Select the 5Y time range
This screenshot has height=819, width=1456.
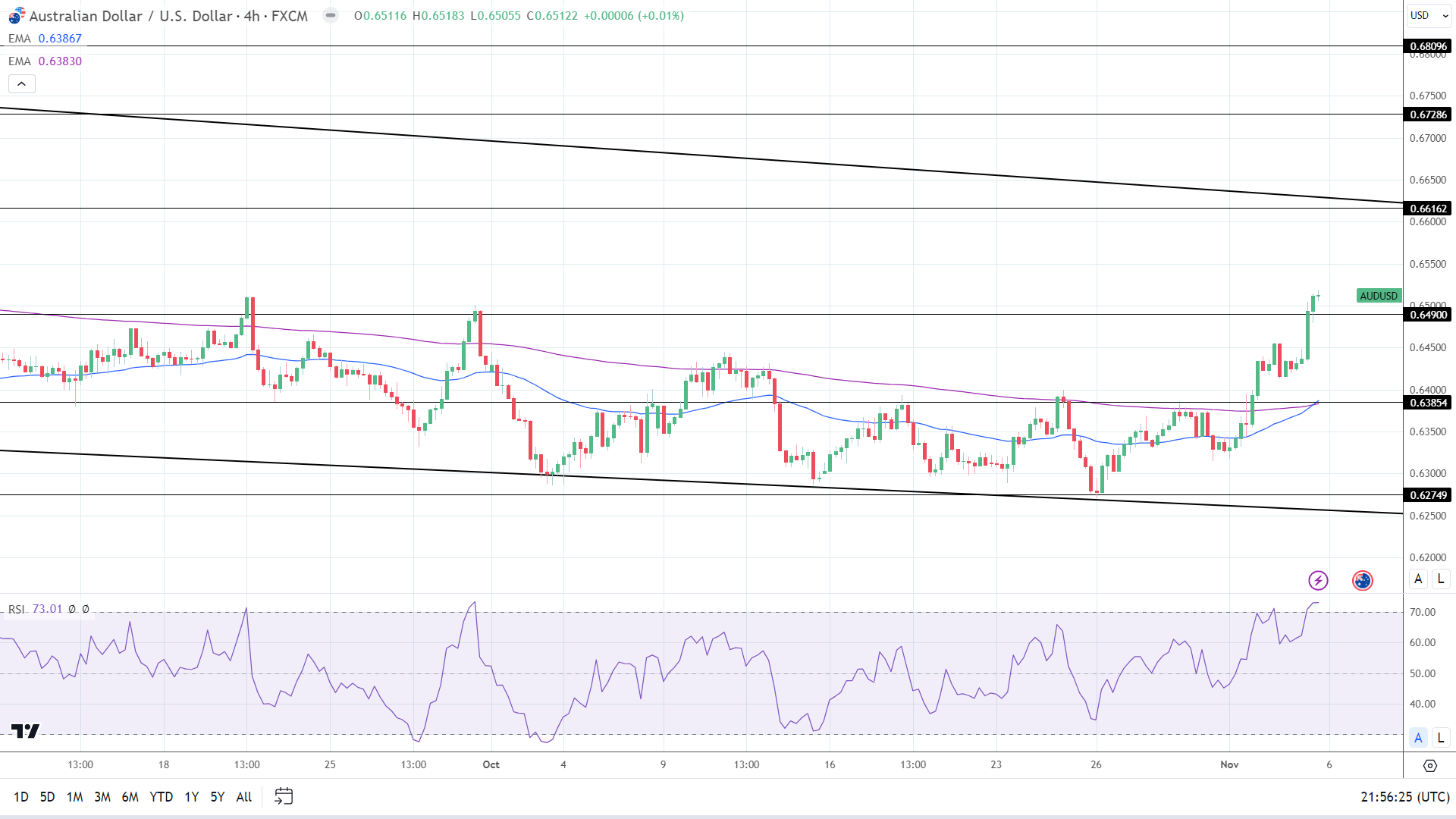tap(217, 796)
